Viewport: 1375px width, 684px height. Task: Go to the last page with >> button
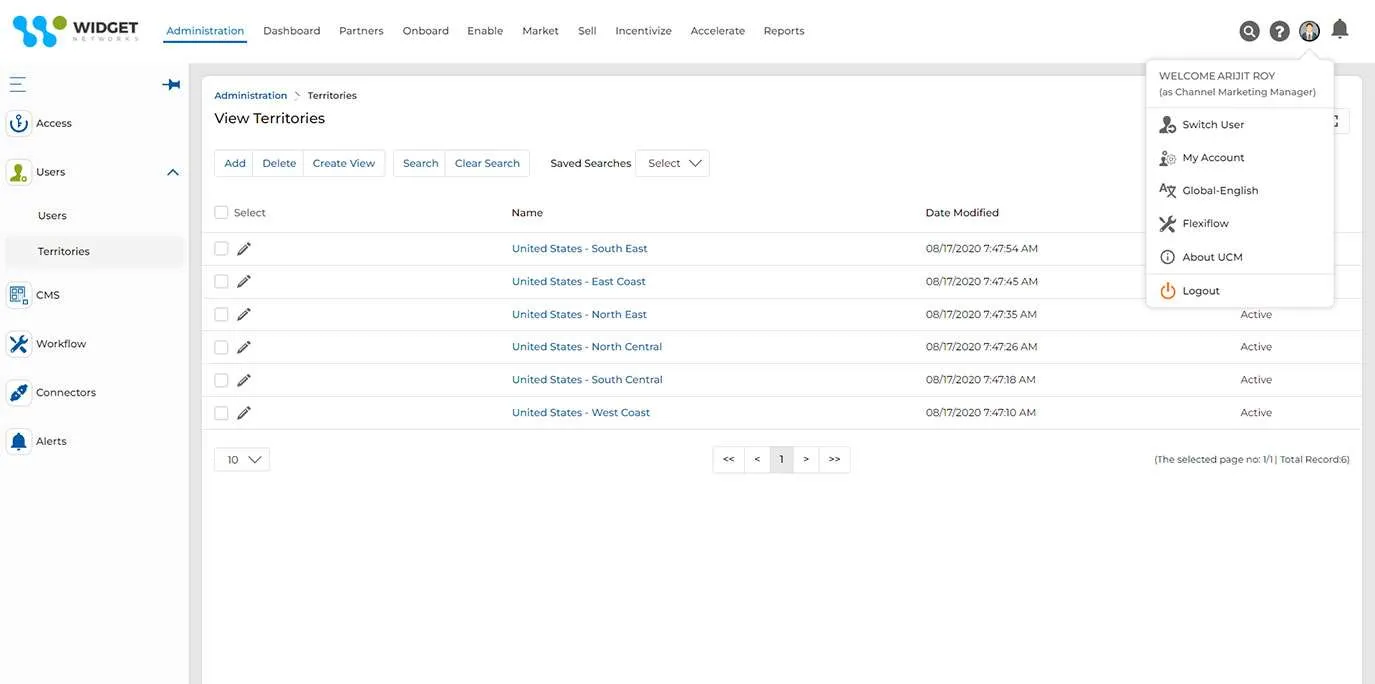(x=834, y=460)
